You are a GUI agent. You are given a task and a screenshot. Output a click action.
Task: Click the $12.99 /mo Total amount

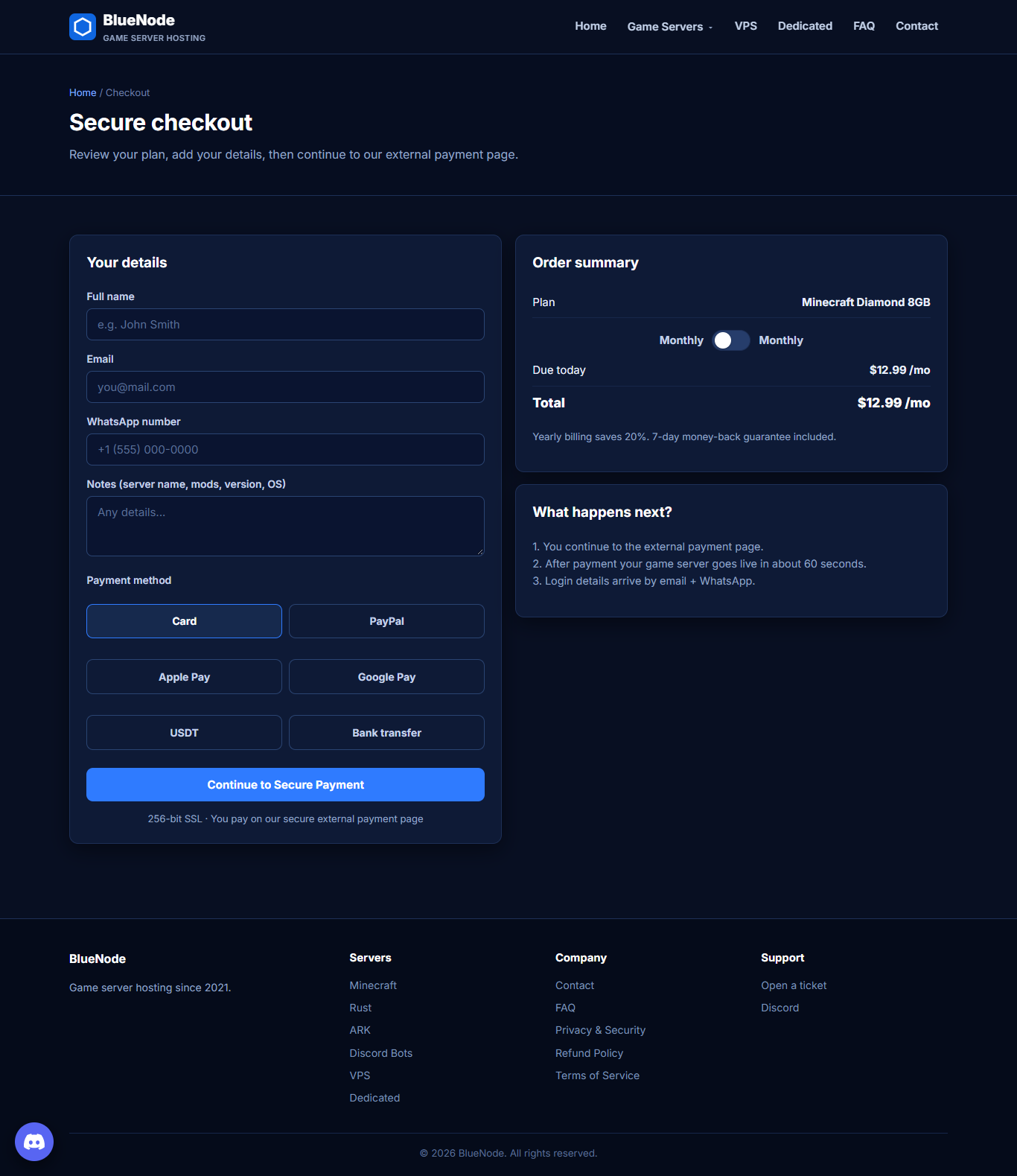(893, 403)
